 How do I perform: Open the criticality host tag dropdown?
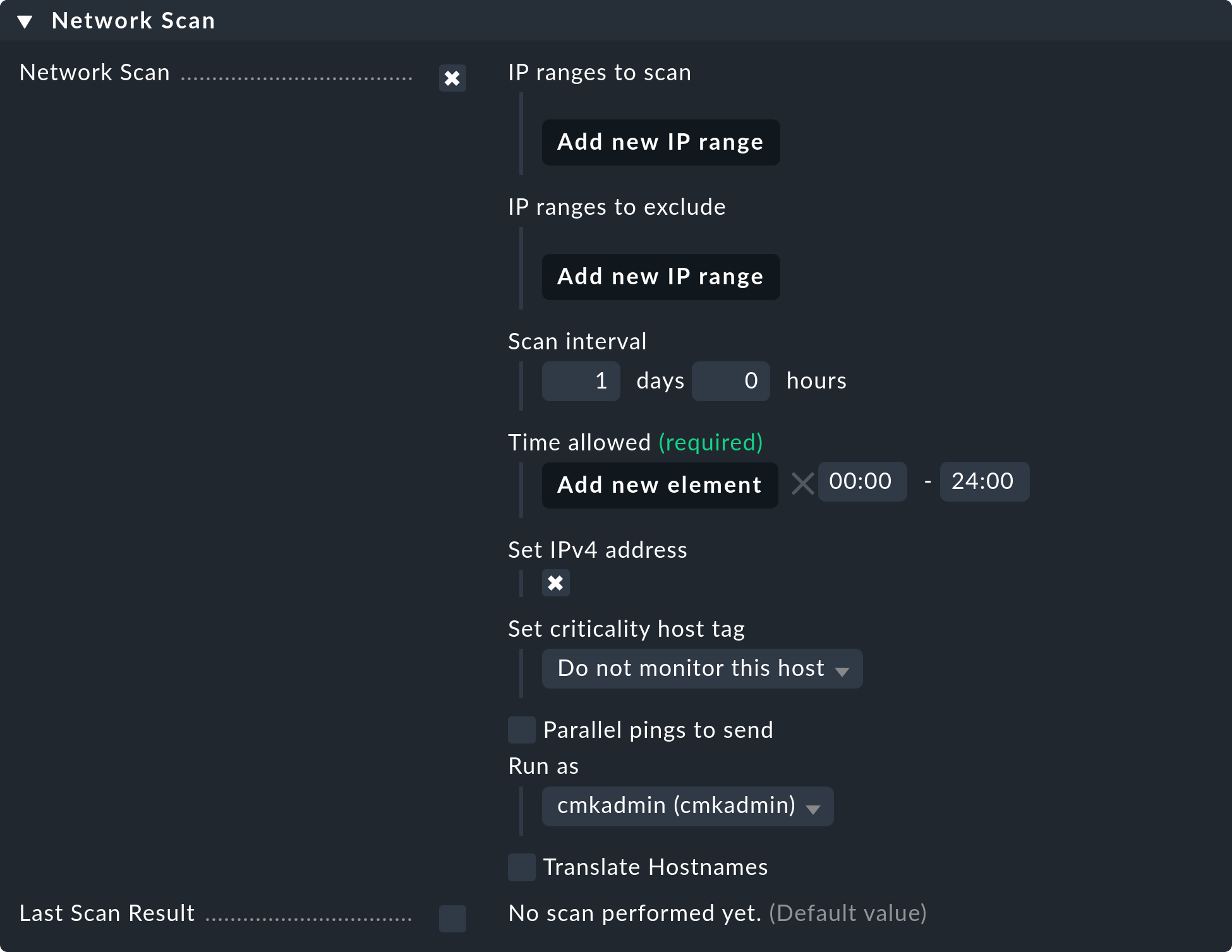[x=702, y=668]
